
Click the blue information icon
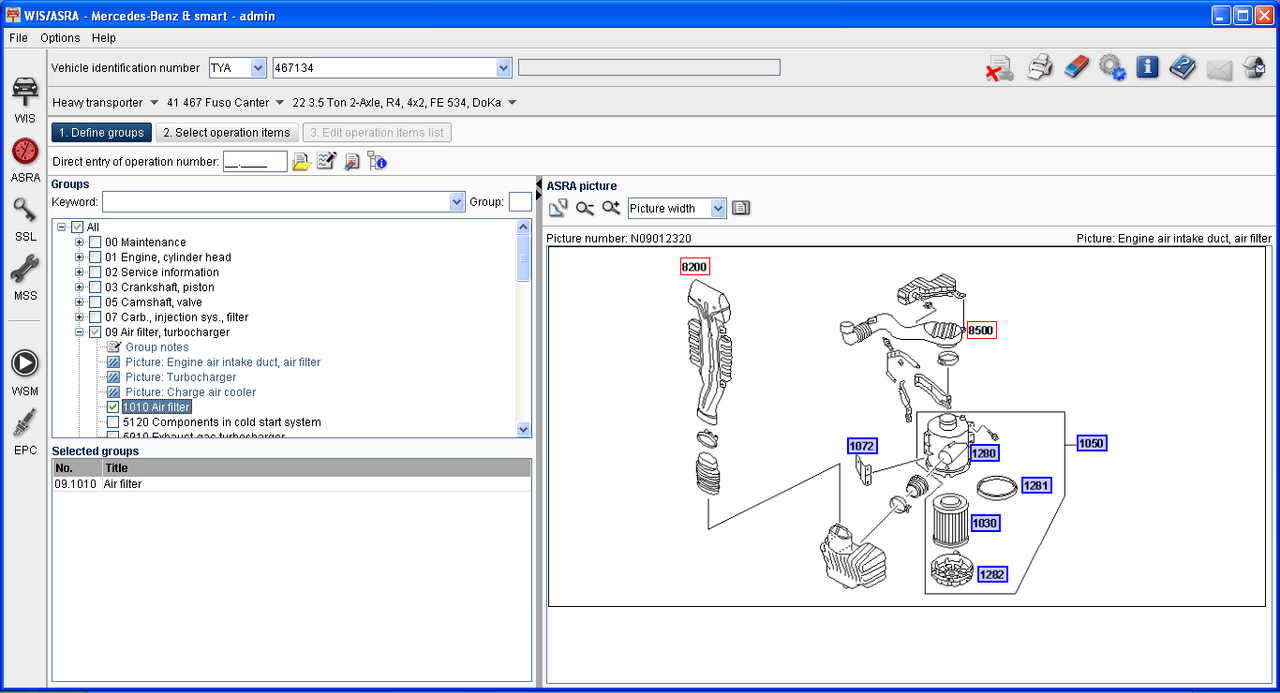pos(1147,67)
